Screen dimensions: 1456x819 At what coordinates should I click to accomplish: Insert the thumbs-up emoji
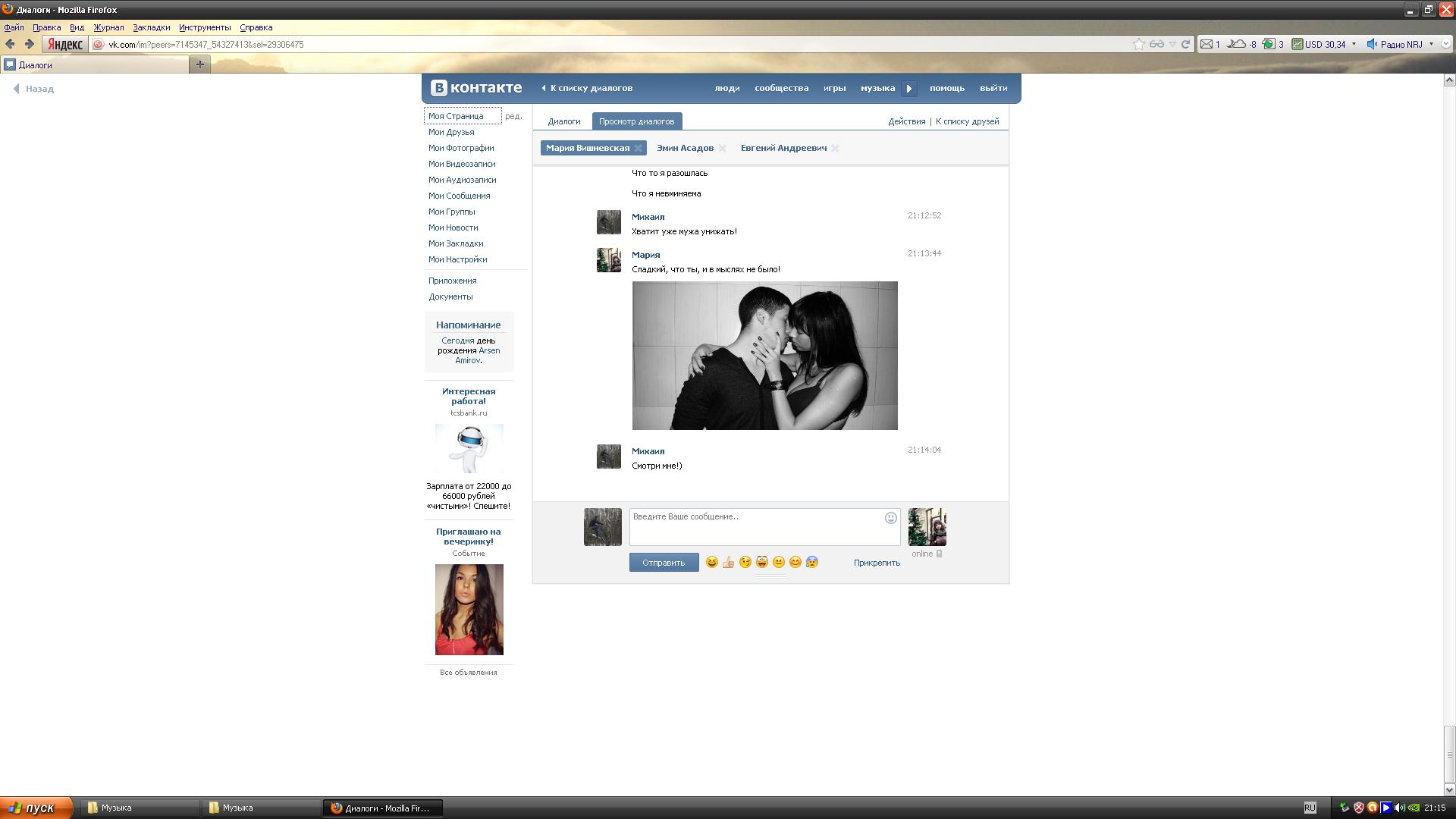728,562
